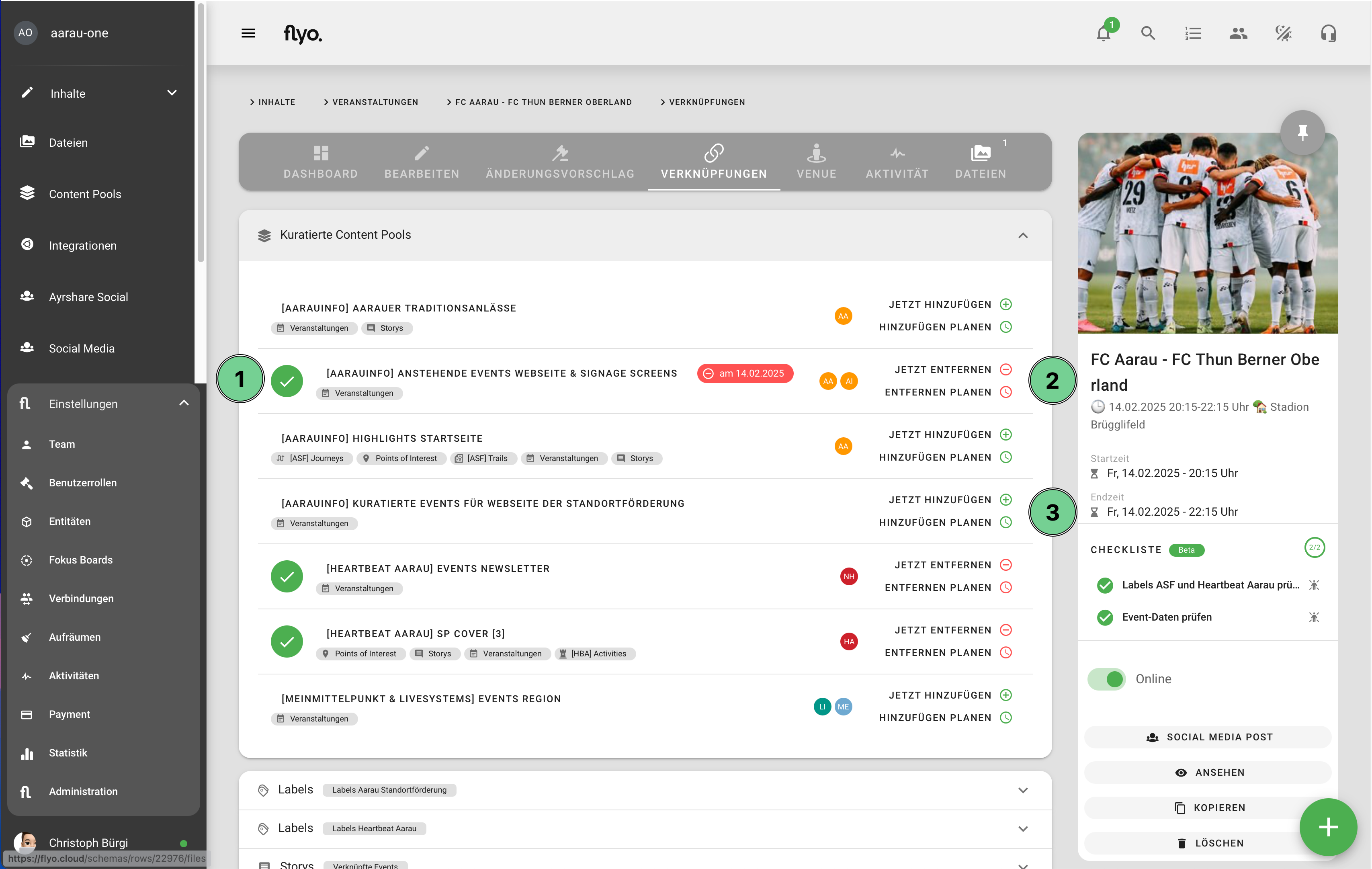Open the notifications bell icon
Screen dimensions: 1372x869
click(1103, 34)
